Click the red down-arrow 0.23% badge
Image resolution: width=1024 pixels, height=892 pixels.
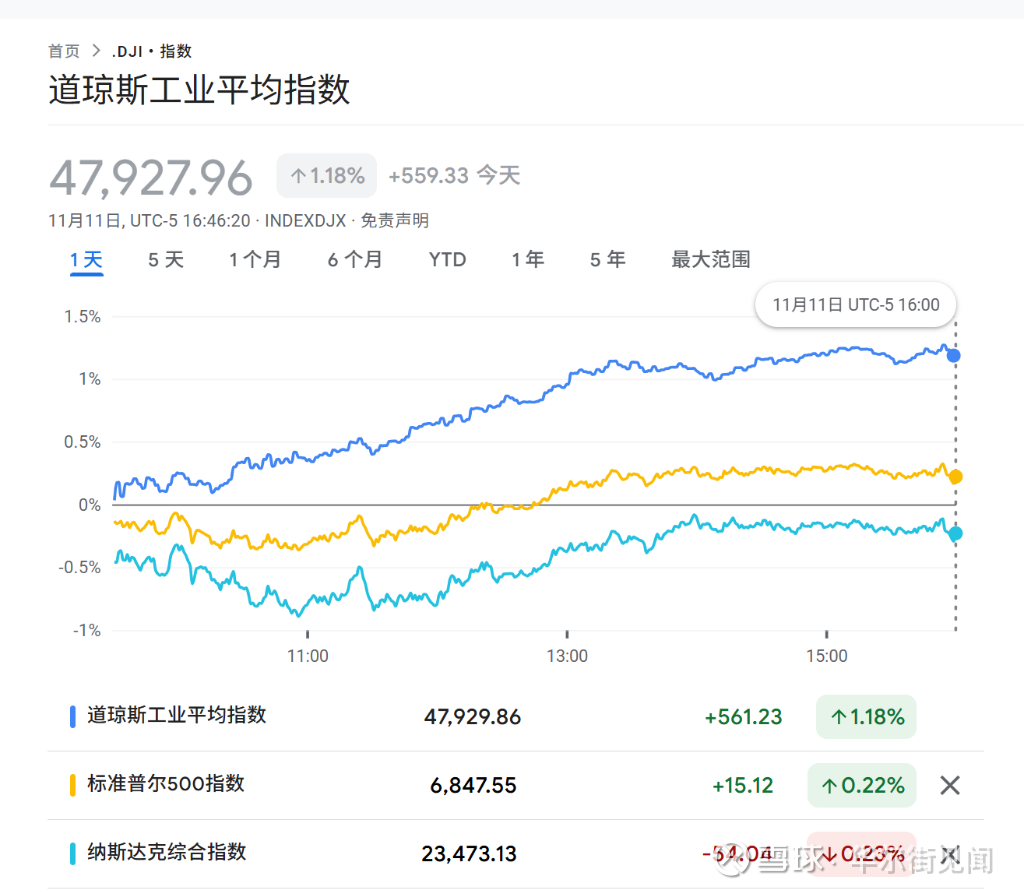861,854
